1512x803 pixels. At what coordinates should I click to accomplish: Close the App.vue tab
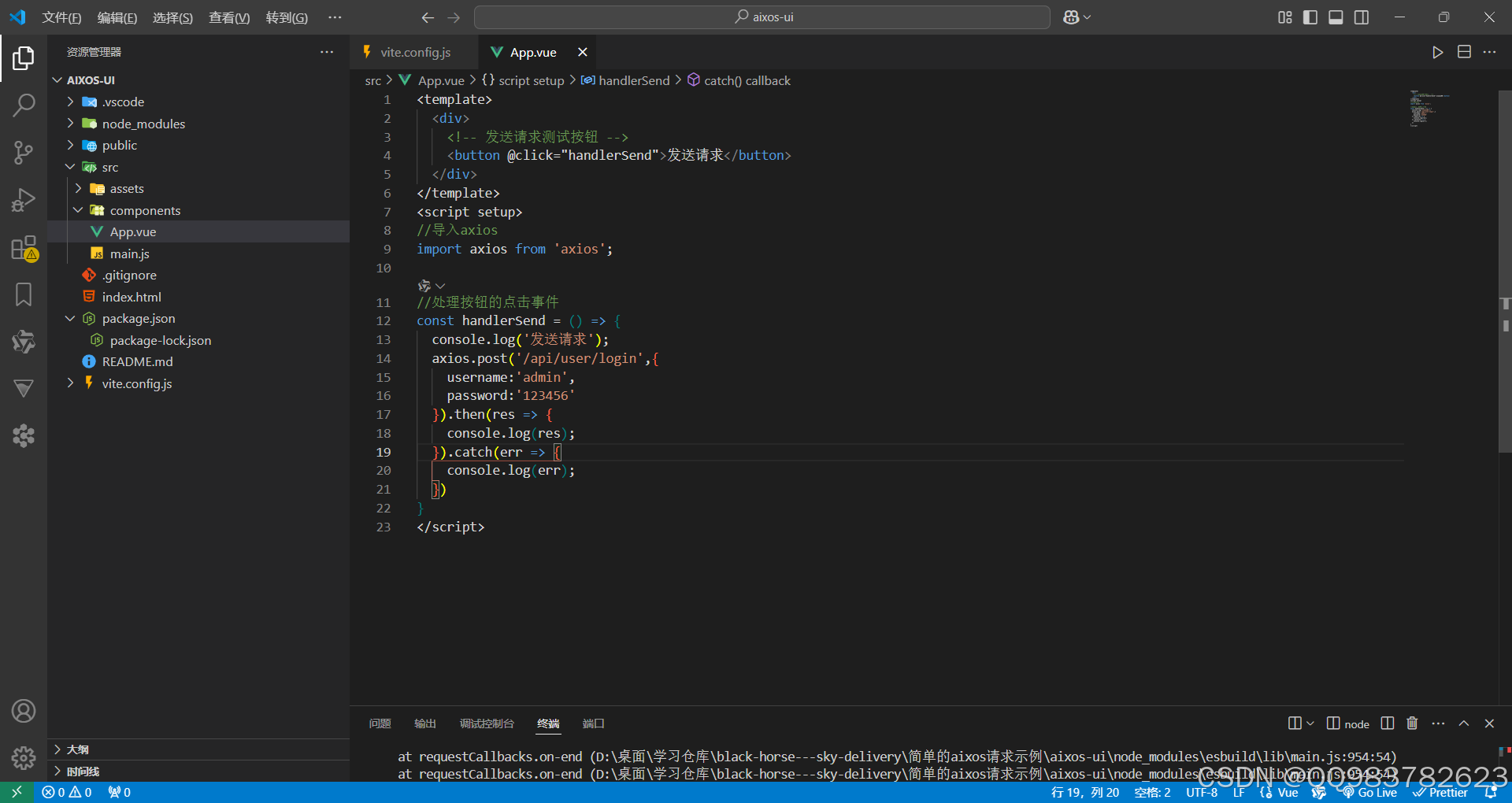tap(583, 52)
